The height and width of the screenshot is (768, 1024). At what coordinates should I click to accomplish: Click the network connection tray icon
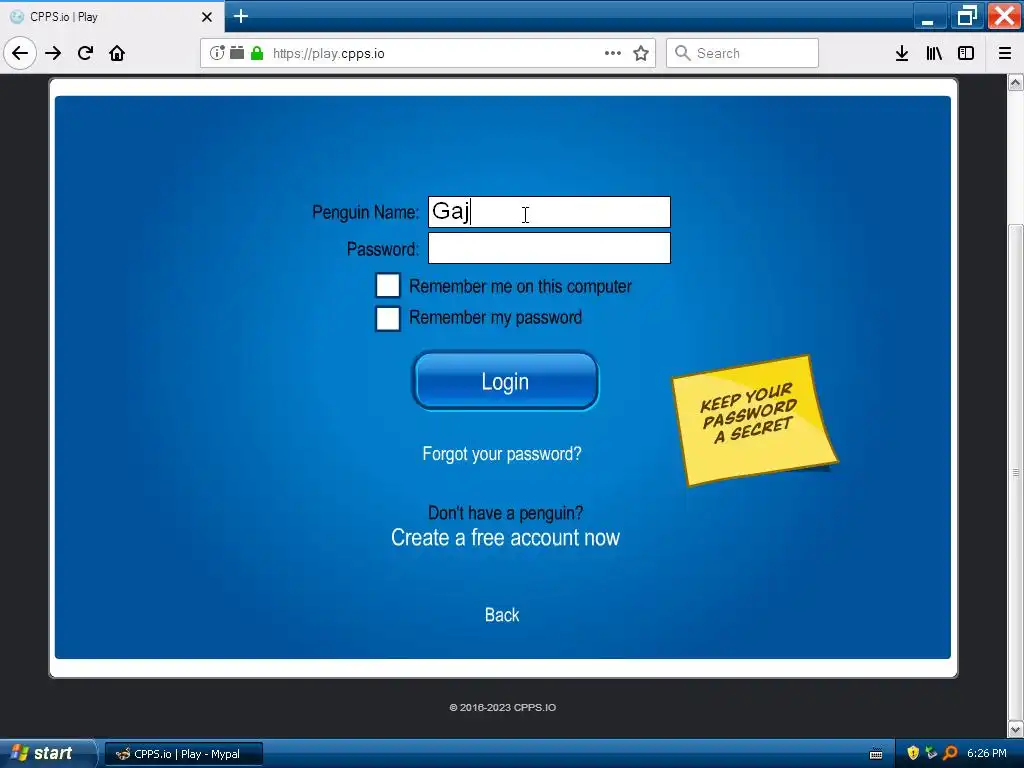[x=932, y=754]
